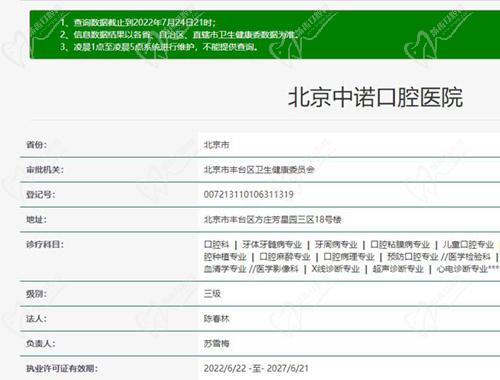
Task: Select the banner line about 2022年7月24日21时
Action: tap(138, 23)
